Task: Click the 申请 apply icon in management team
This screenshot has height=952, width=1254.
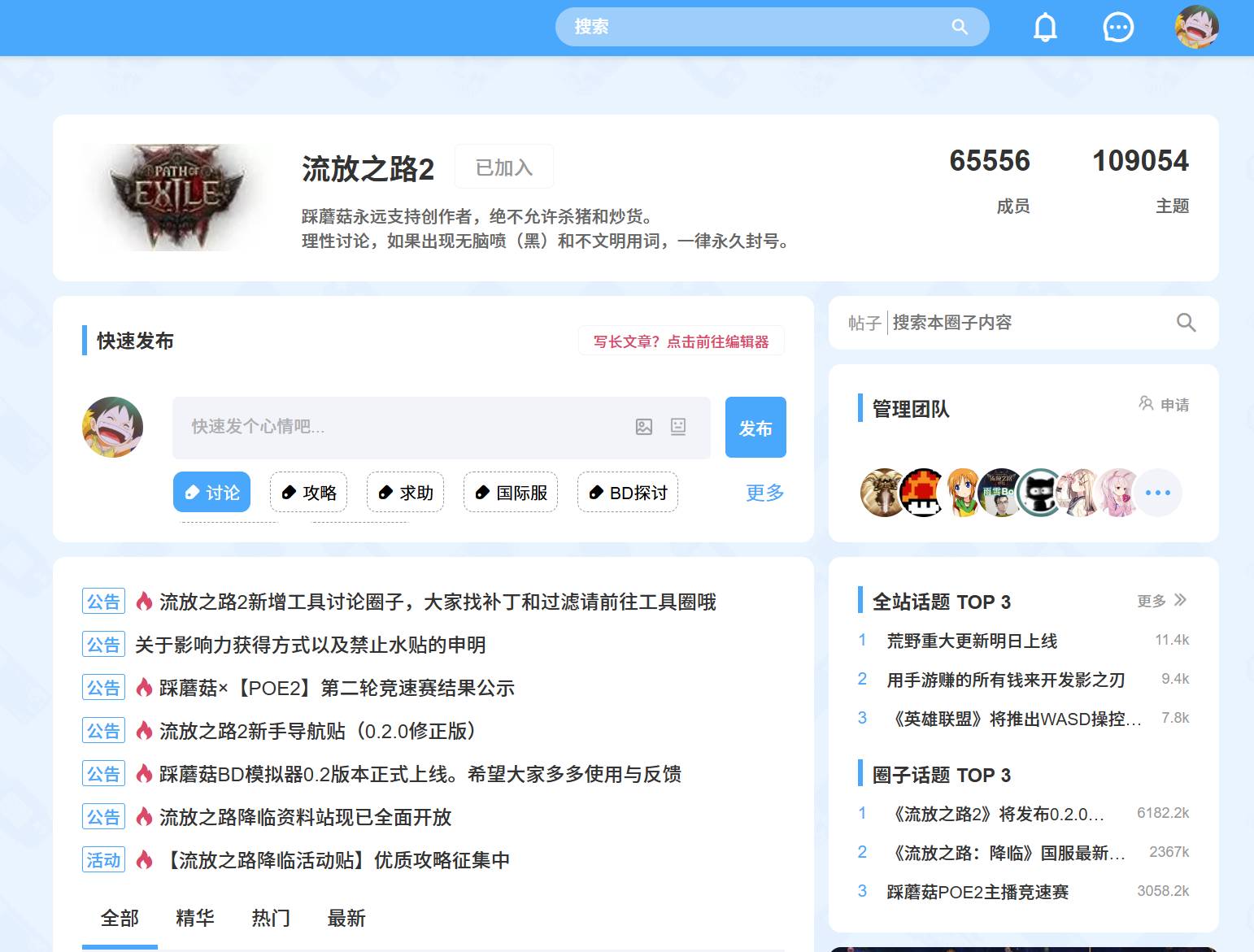Action: click(x=1146, y=403)
